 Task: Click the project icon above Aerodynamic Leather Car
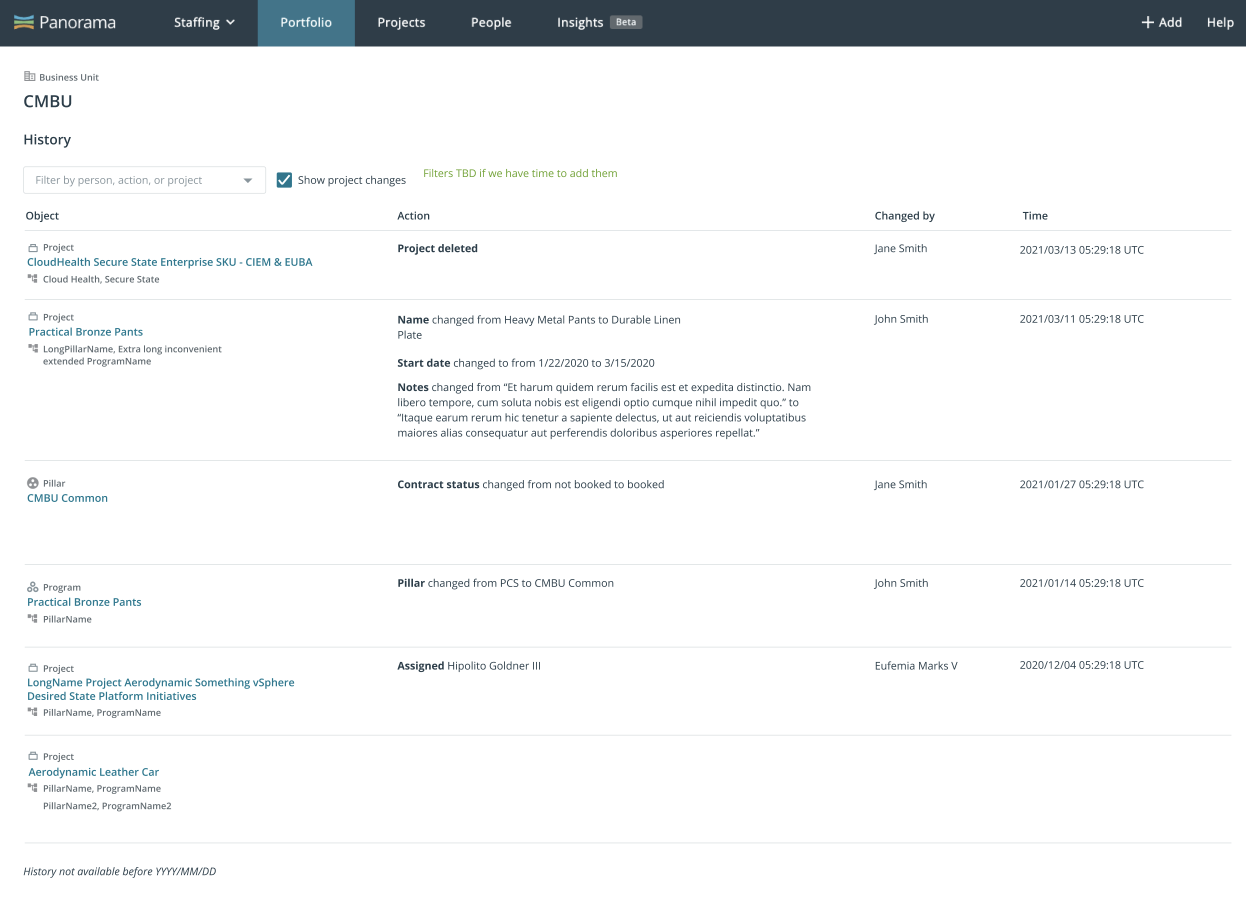[x=33, y=757]
